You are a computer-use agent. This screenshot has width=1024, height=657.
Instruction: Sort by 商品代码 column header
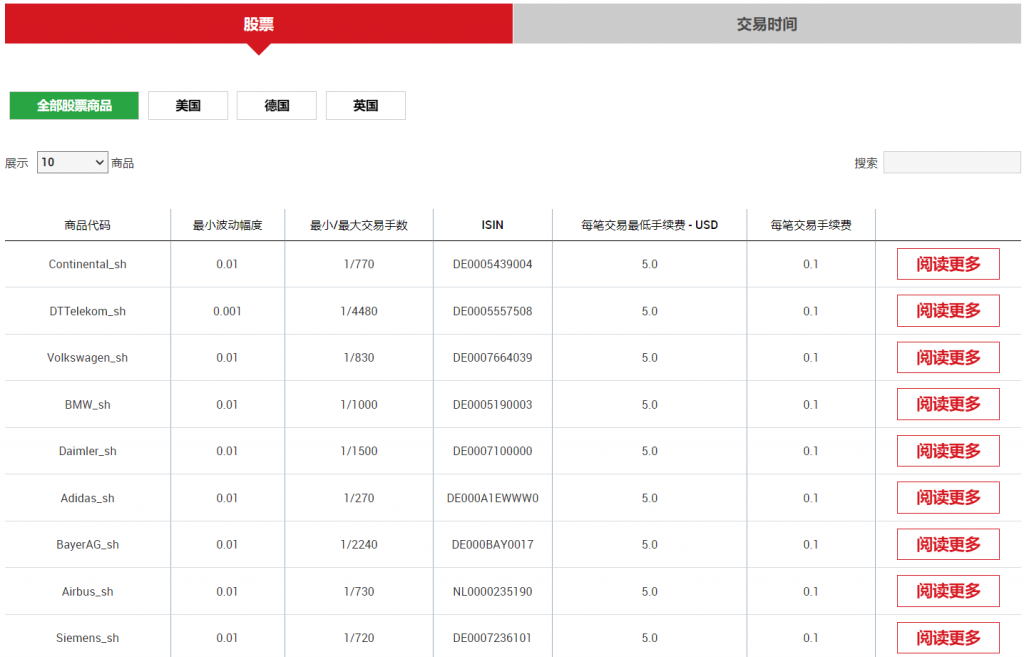point(88,225)
